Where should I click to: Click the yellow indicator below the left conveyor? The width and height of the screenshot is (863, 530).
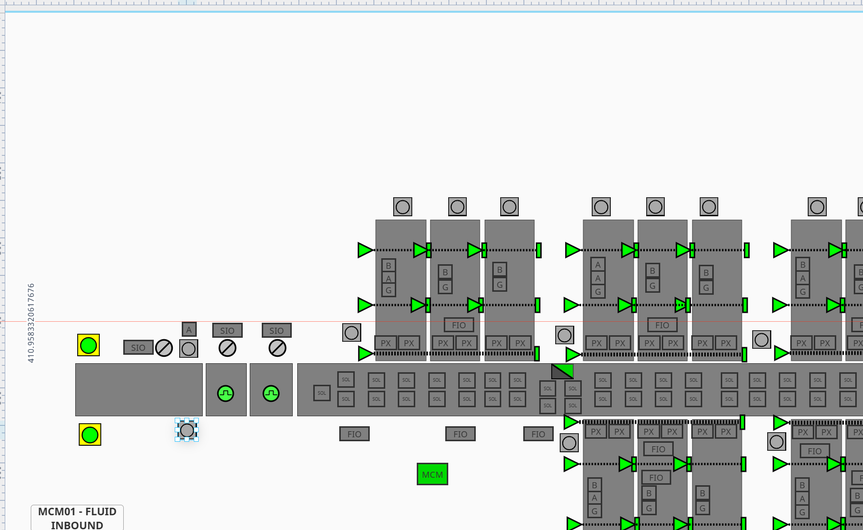pos(90,434)
